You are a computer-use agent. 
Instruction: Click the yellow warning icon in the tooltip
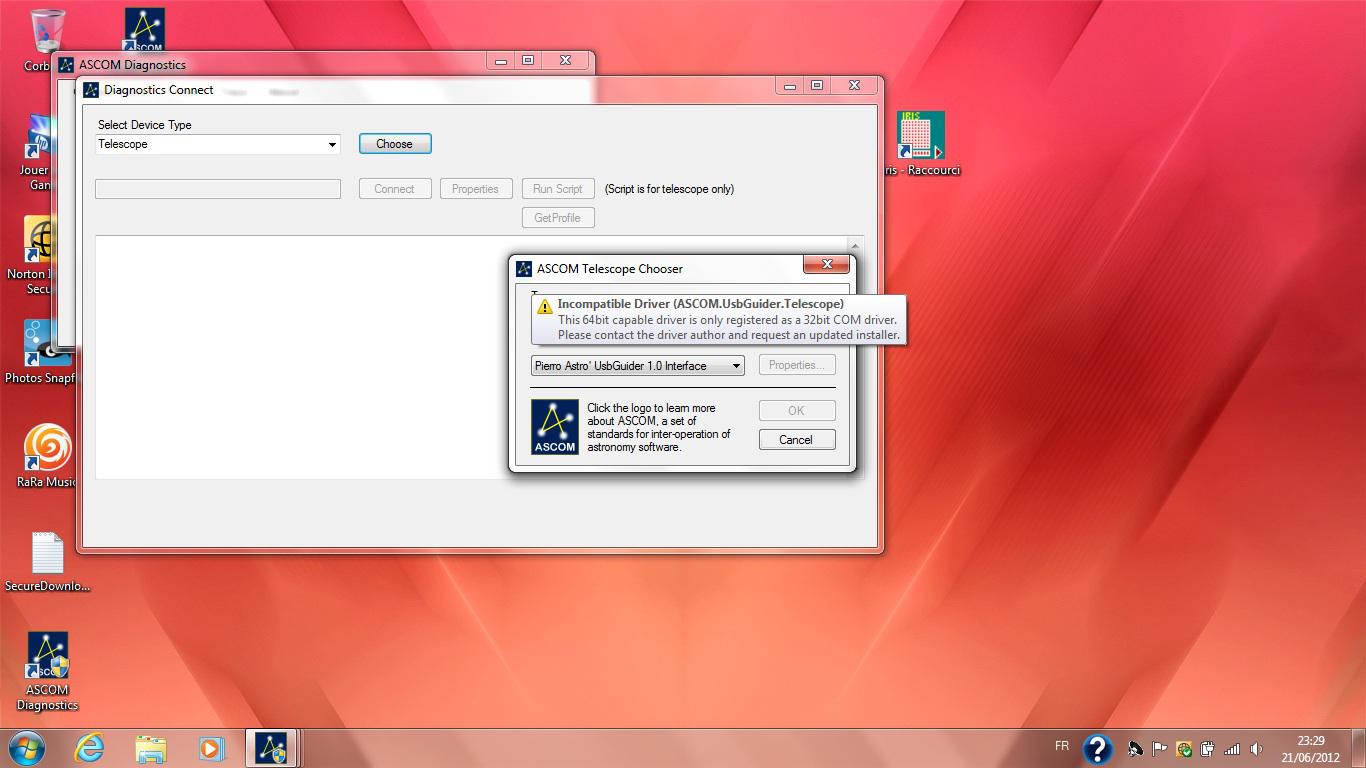click(x=544, y=307)
